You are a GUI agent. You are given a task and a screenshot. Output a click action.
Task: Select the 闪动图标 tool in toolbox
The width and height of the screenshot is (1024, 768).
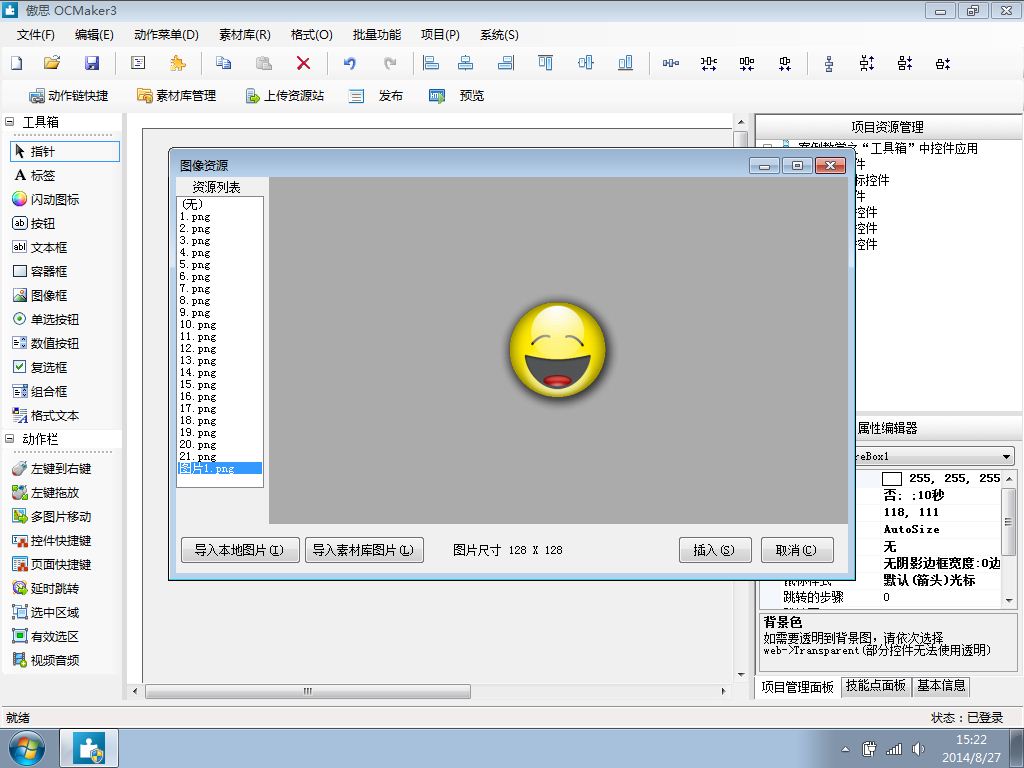54,199
